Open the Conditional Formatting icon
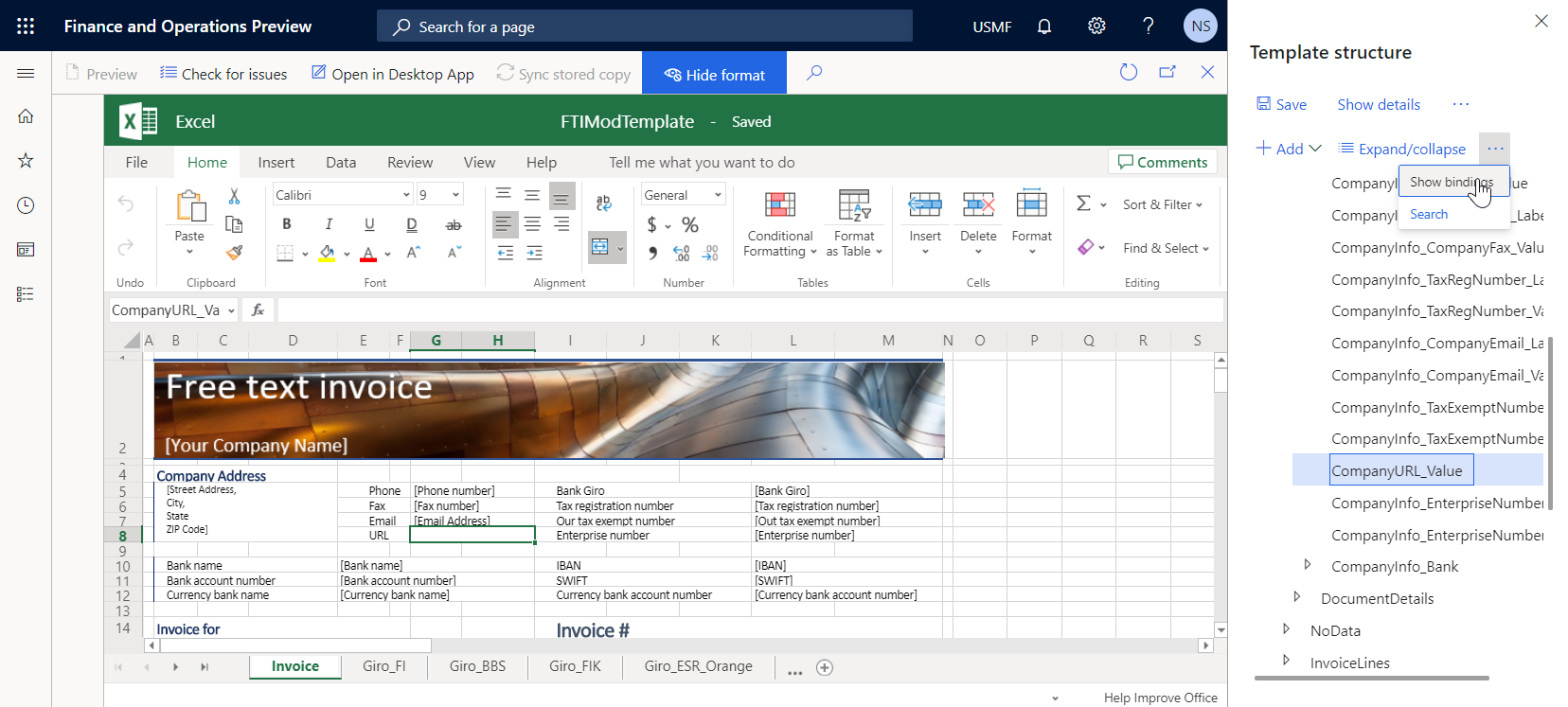1568x707 pixels. 780,204
